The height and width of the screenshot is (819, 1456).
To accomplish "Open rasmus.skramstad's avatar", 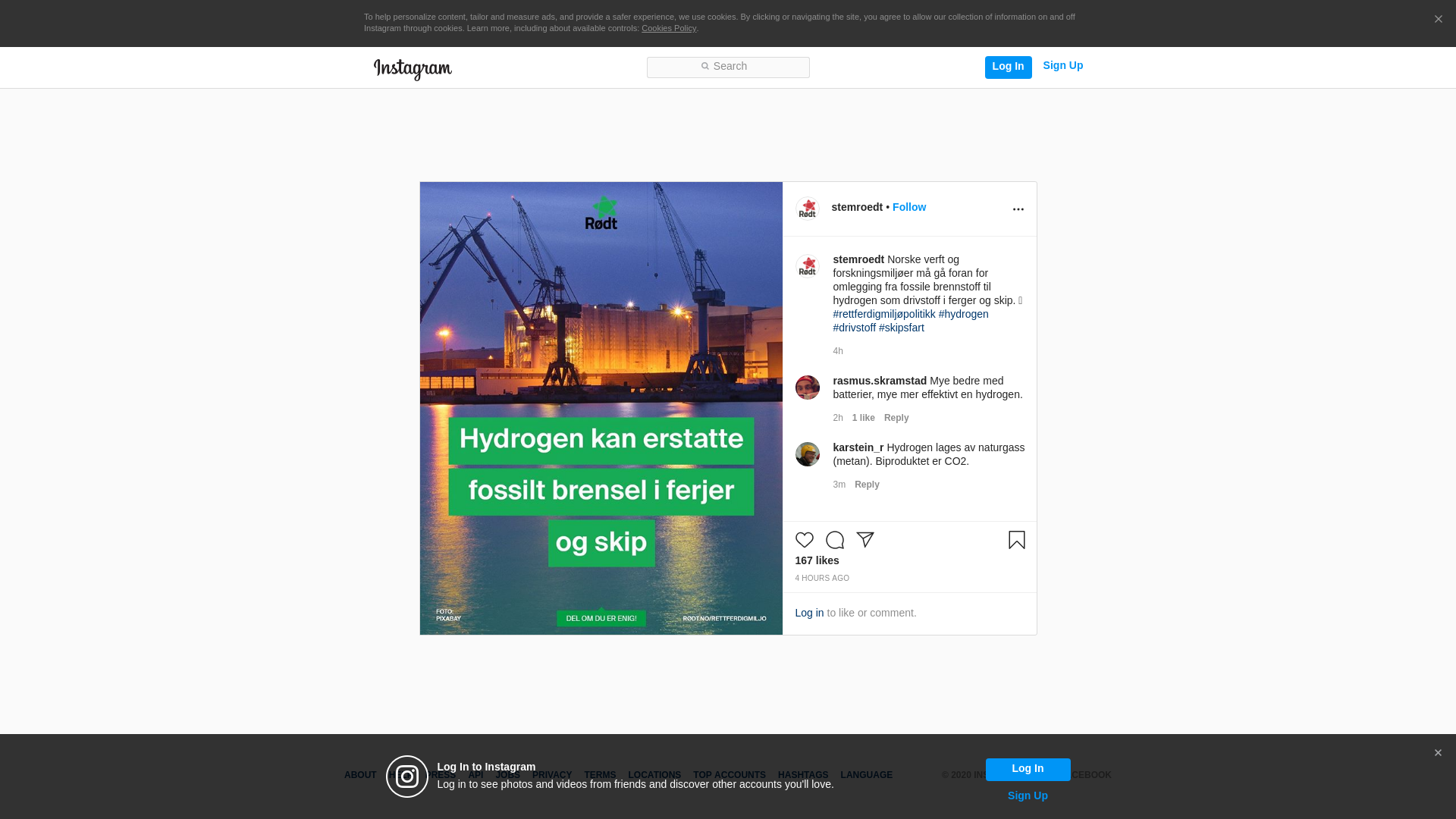I will [808, 388].
